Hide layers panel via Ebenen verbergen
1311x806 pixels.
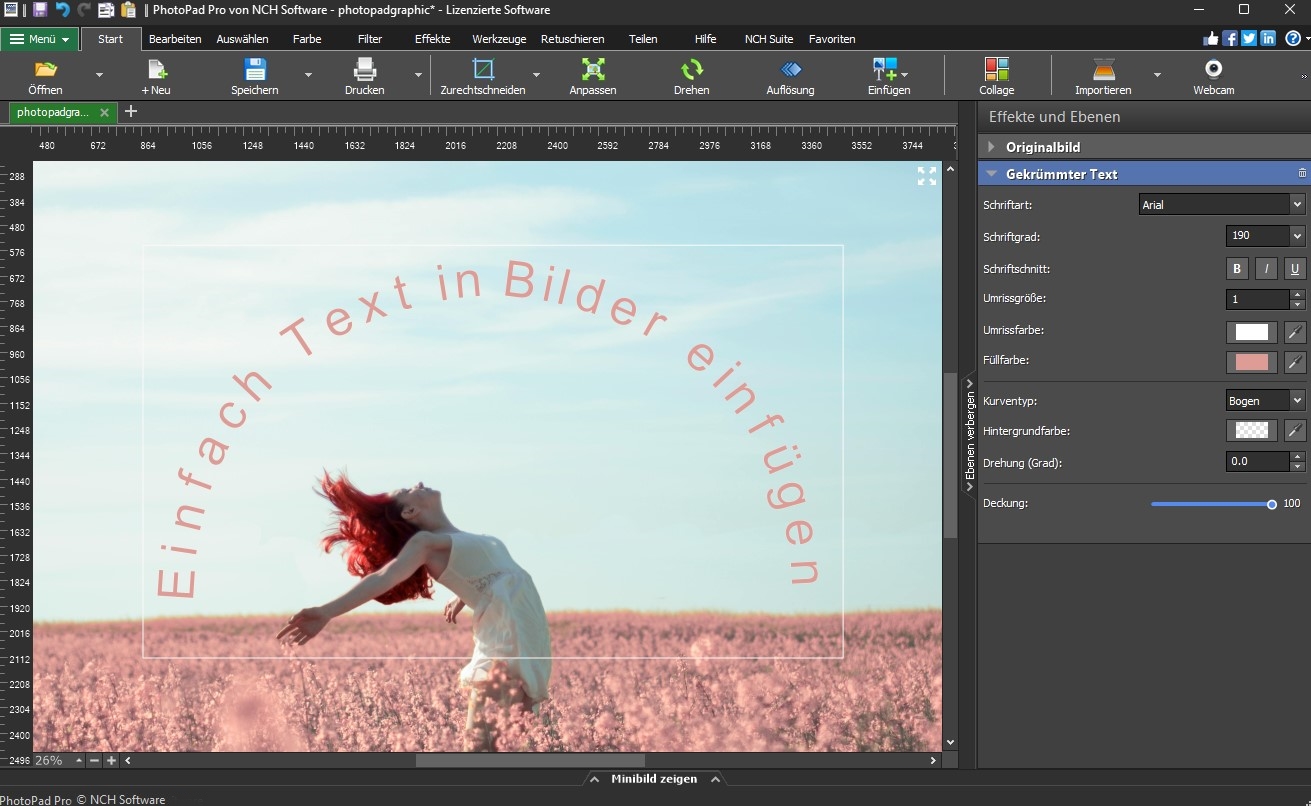[x=969, y=436]
